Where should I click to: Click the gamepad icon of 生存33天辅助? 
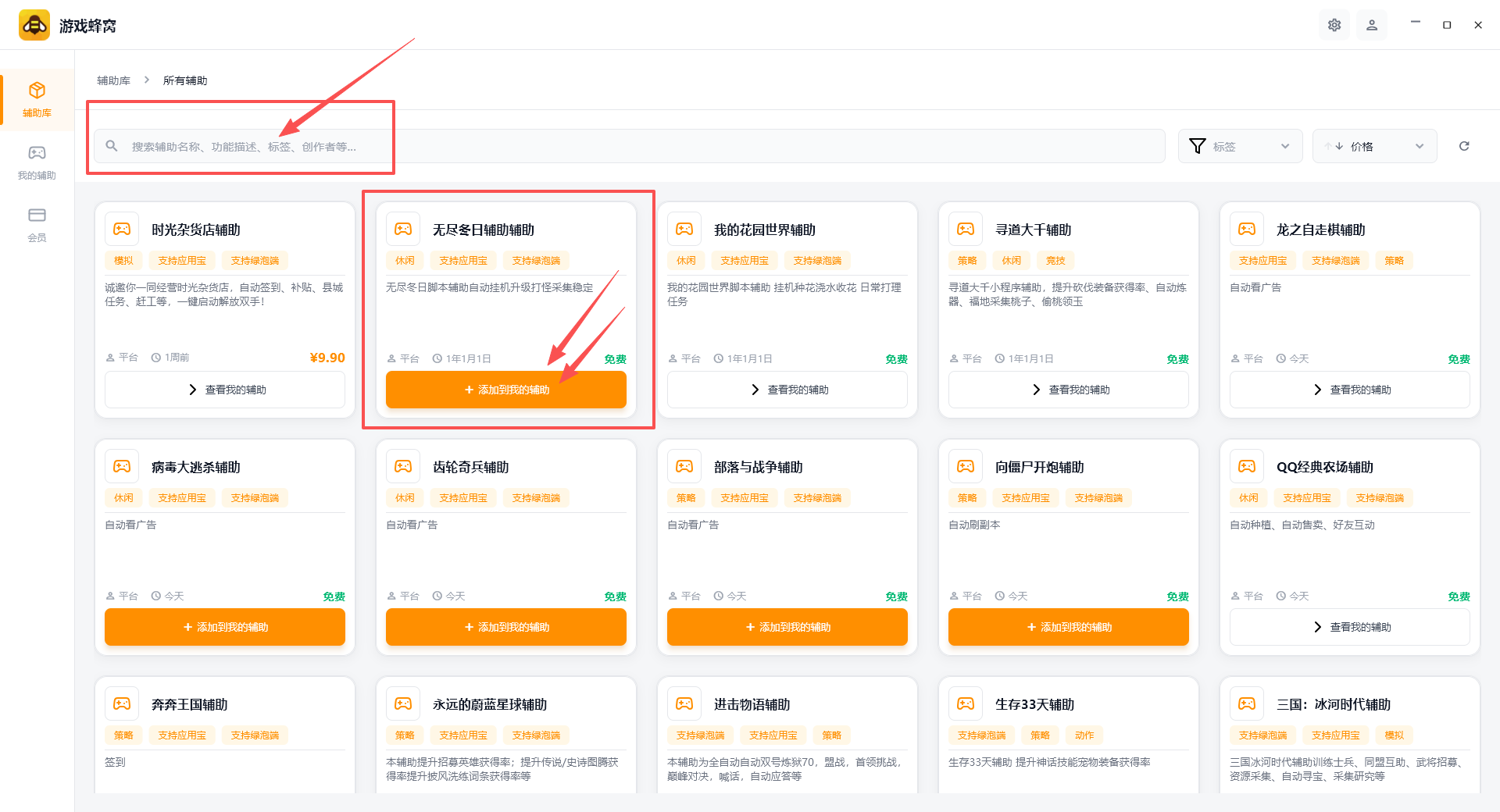click(x=966, y=703)
